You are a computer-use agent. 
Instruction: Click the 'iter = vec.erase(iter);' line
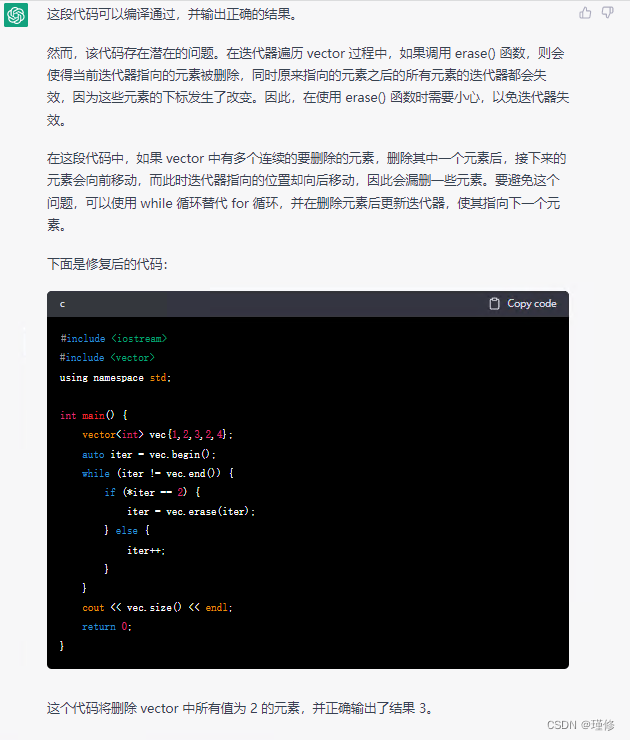(191, 512)
